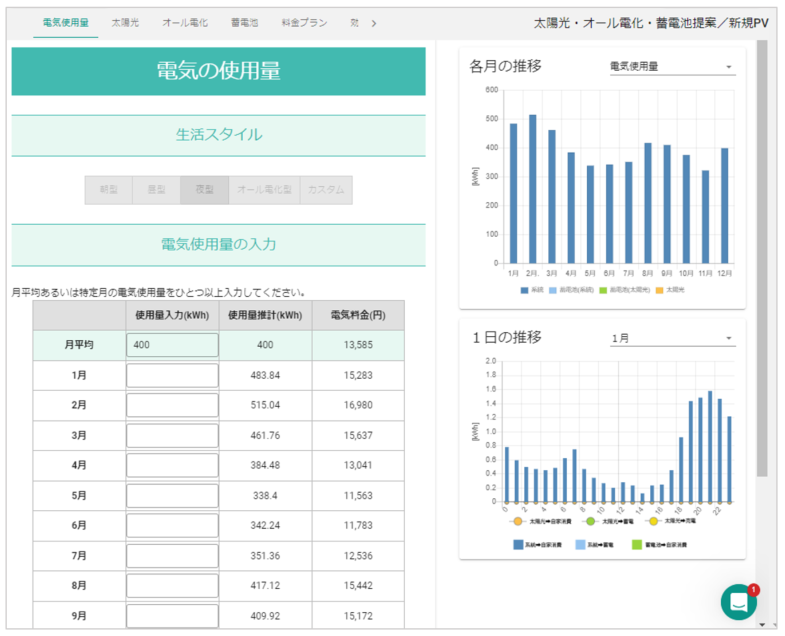Viewport: 785px width, 636px height.
Task: Click the 11,783 cost cell for 6月
Action: click(x=358, y=525)
